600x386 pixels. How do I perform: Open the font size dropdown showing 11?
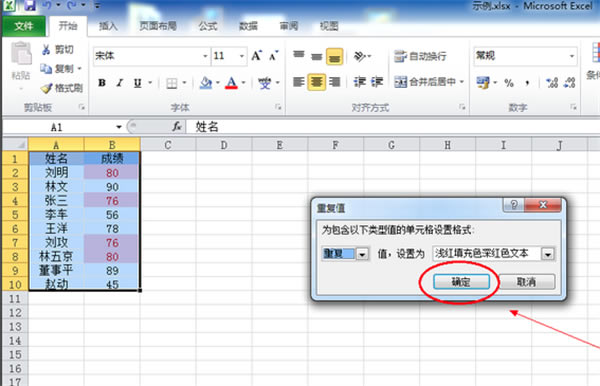coord(241,56)
